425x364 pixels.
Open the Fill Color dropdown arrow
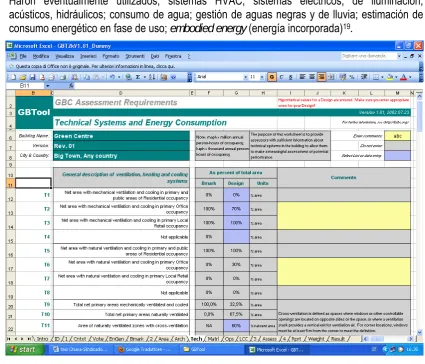click(x=396, y=77)
